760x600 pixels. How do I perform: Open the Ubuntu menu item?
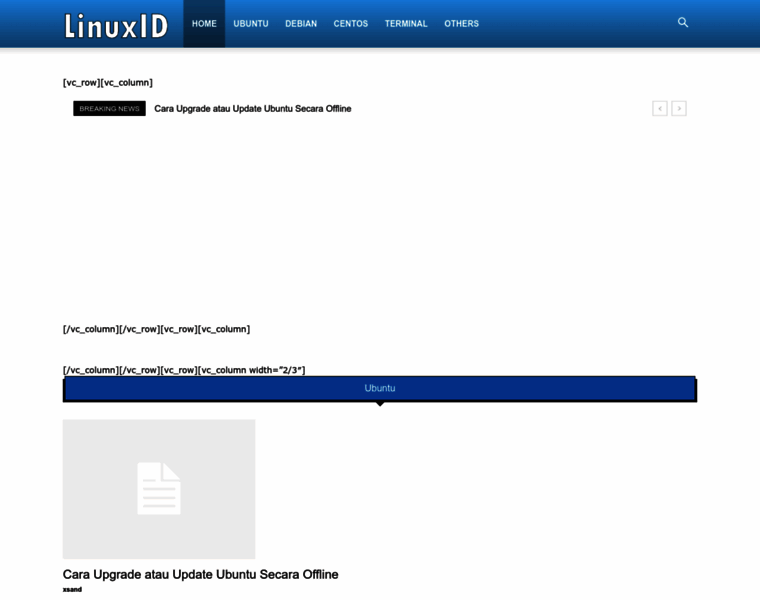pyautogui.click(x=251, y=24)
